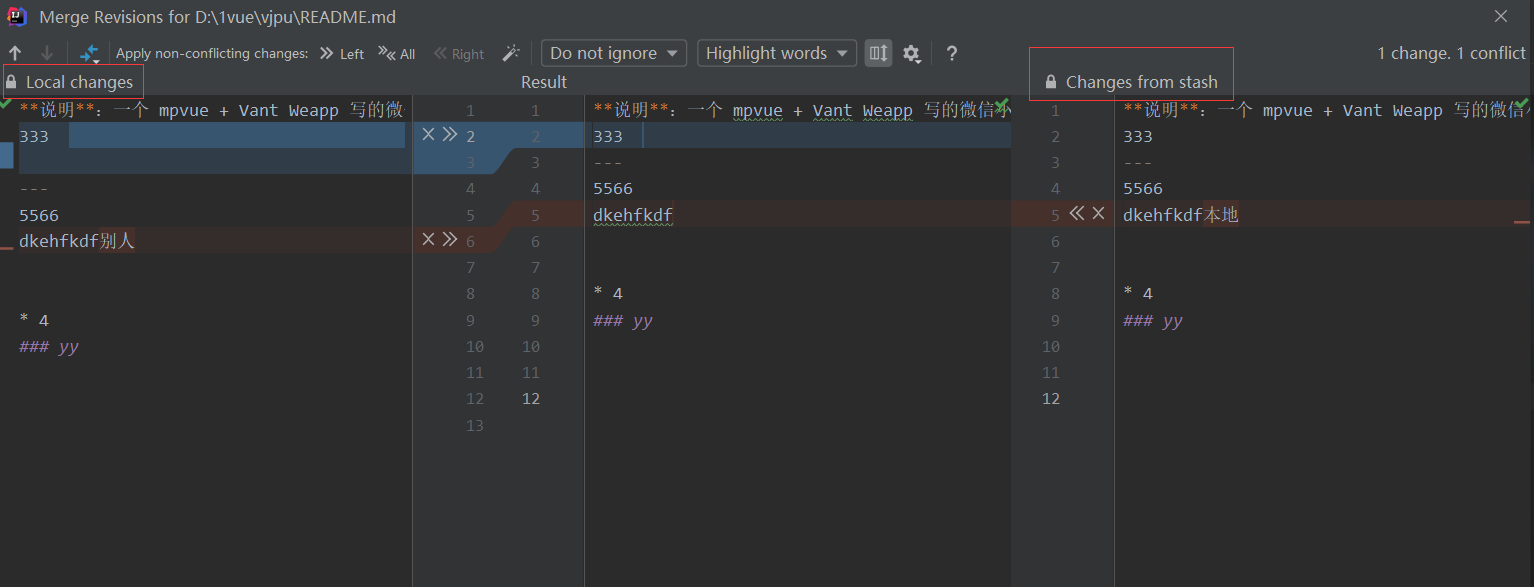Click the 'Result' pane title
This screenshot has height=587, width=1534.
pos(544,82)
